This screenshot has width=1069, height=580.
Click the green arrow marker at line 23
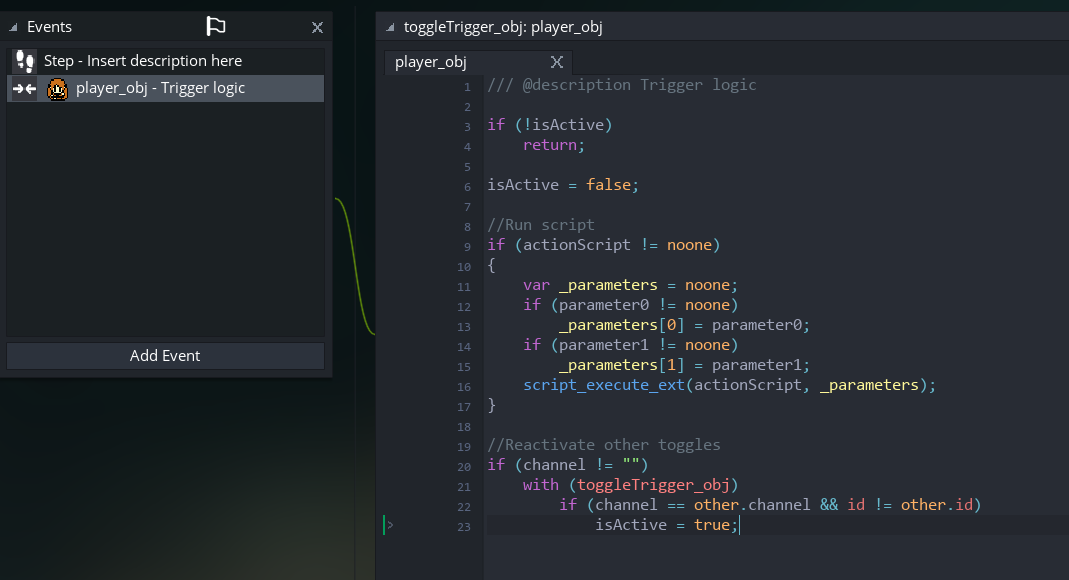[388, 525]
